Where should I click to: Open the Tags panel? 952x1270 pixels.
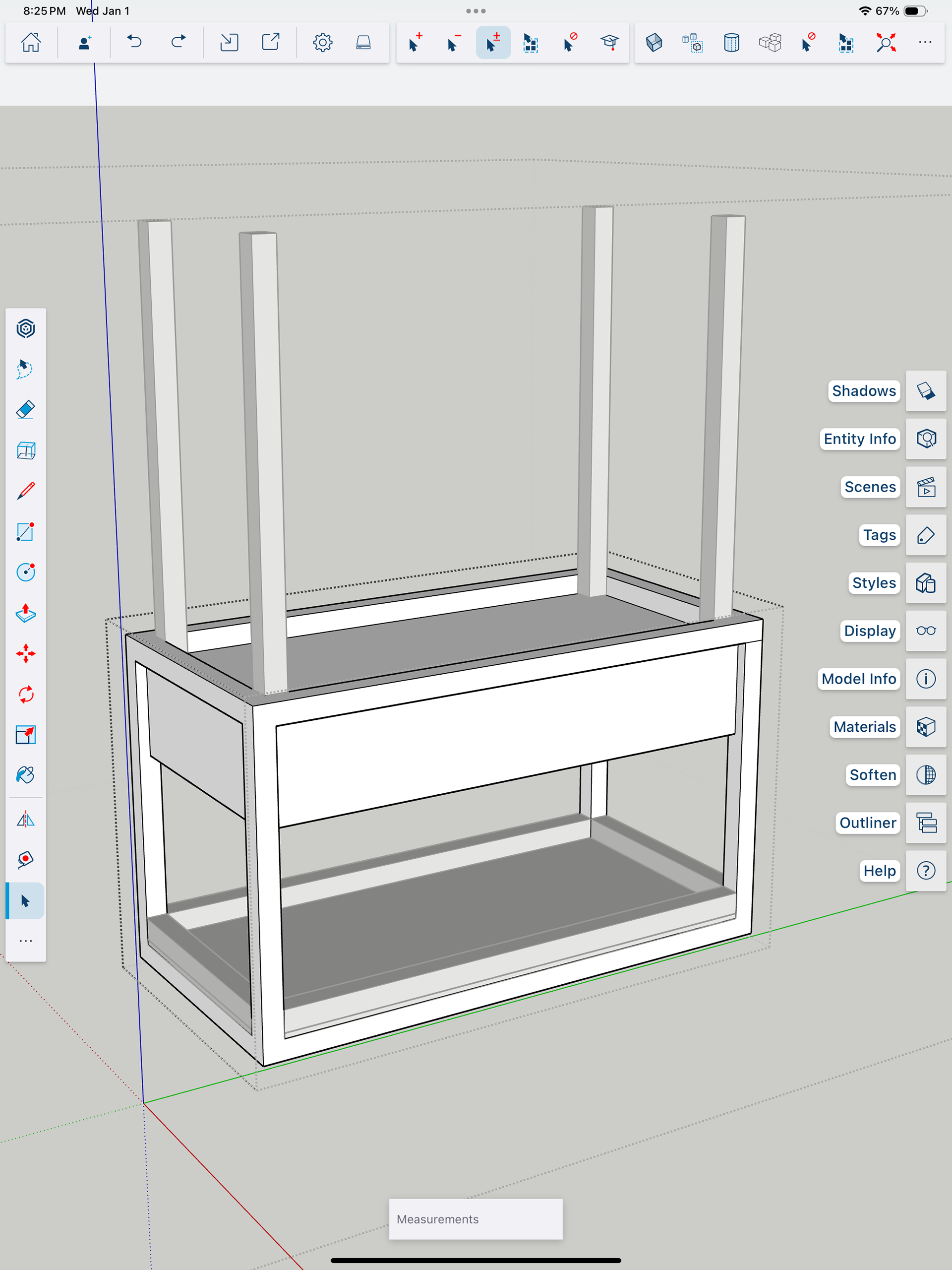pos(926,535)
